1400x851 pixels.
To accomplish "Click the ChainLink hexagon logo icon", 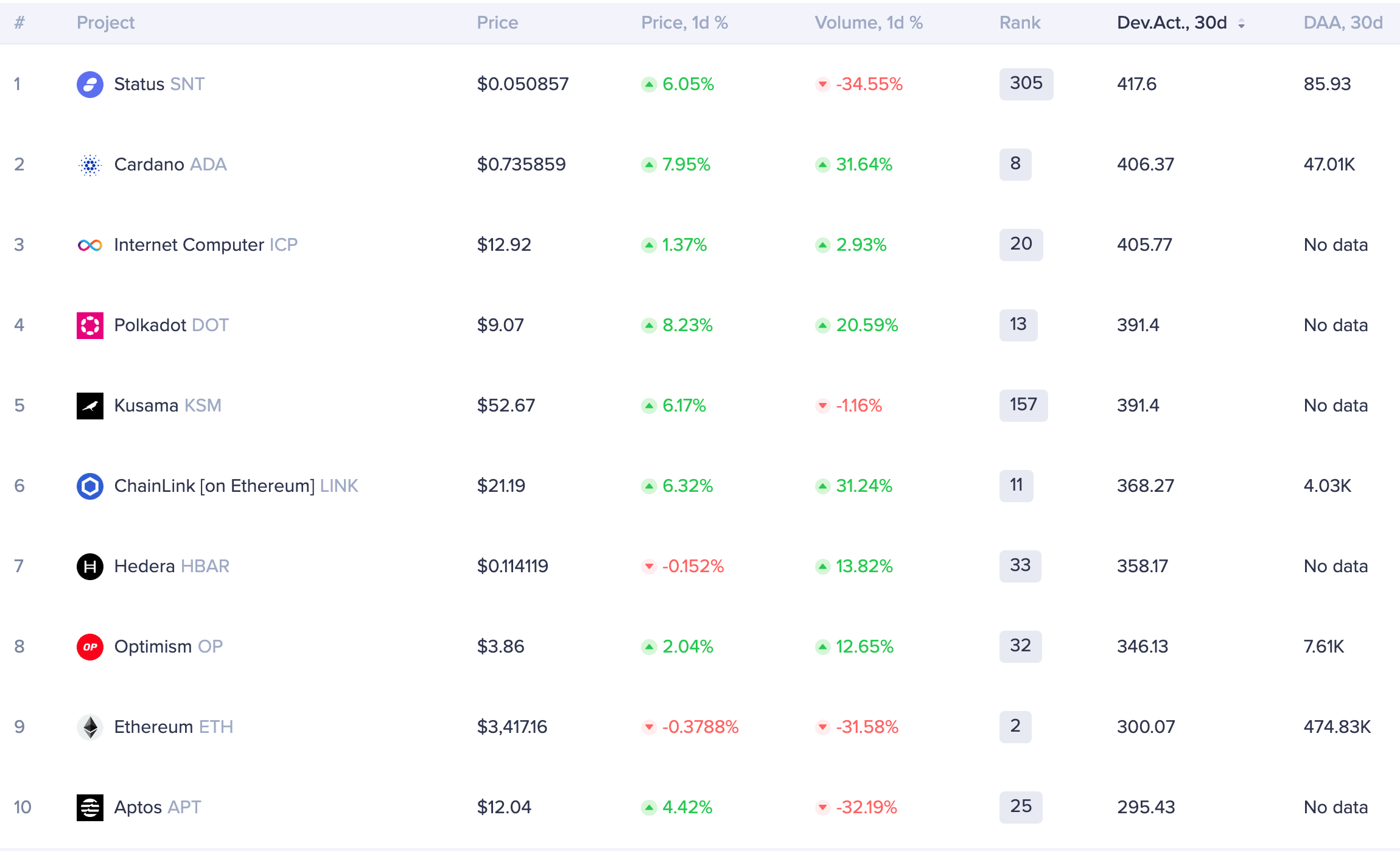I will click(89, 486).
